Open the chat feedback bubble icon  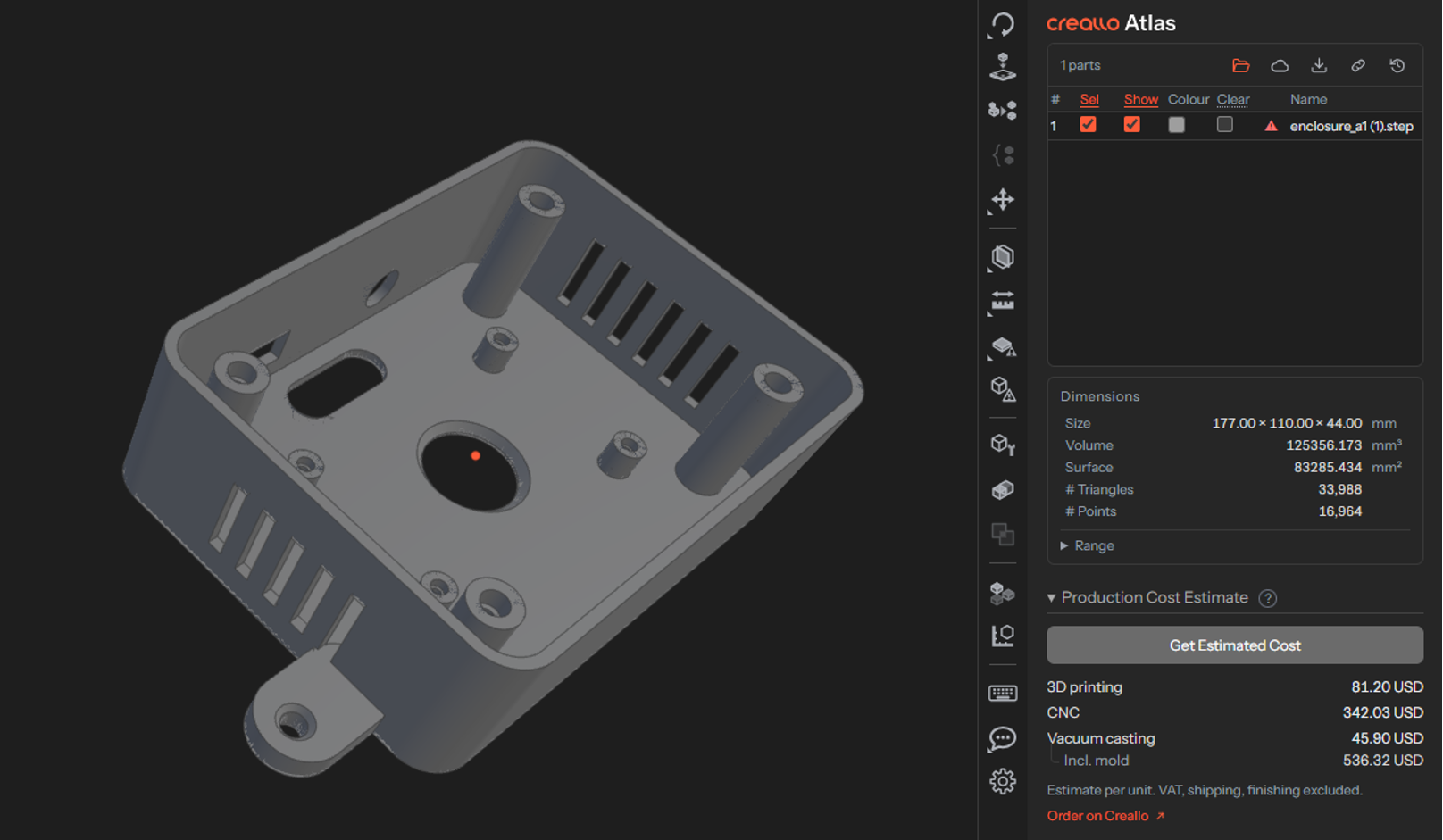pos(1003,738)
